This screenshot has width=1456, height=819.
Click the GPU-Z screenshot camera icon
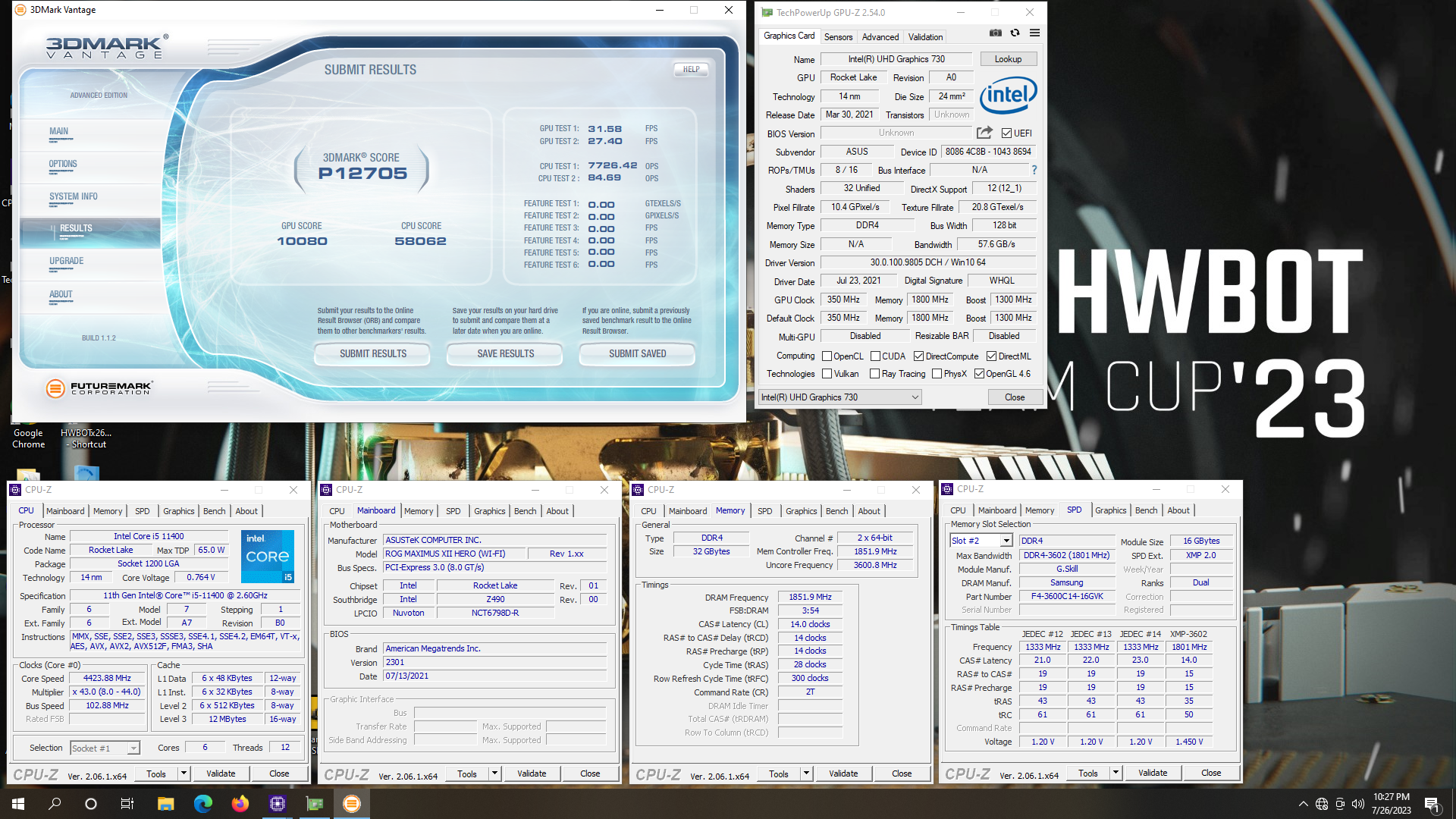click(996, 33)
